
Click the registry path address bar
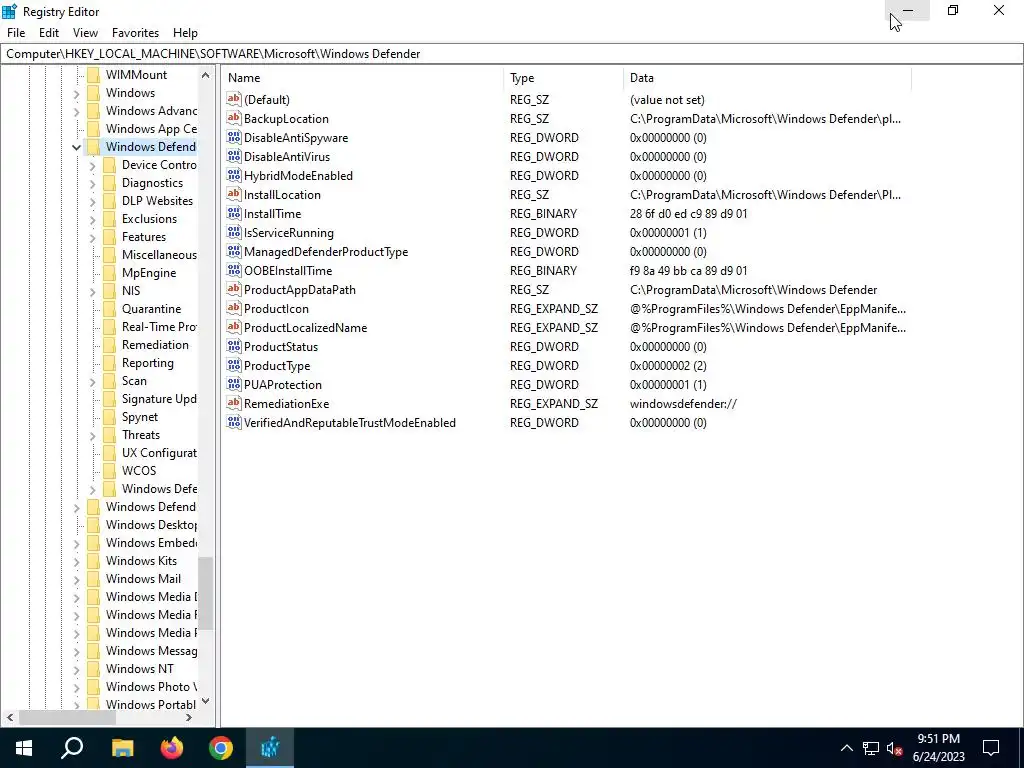tap(511, 54)
